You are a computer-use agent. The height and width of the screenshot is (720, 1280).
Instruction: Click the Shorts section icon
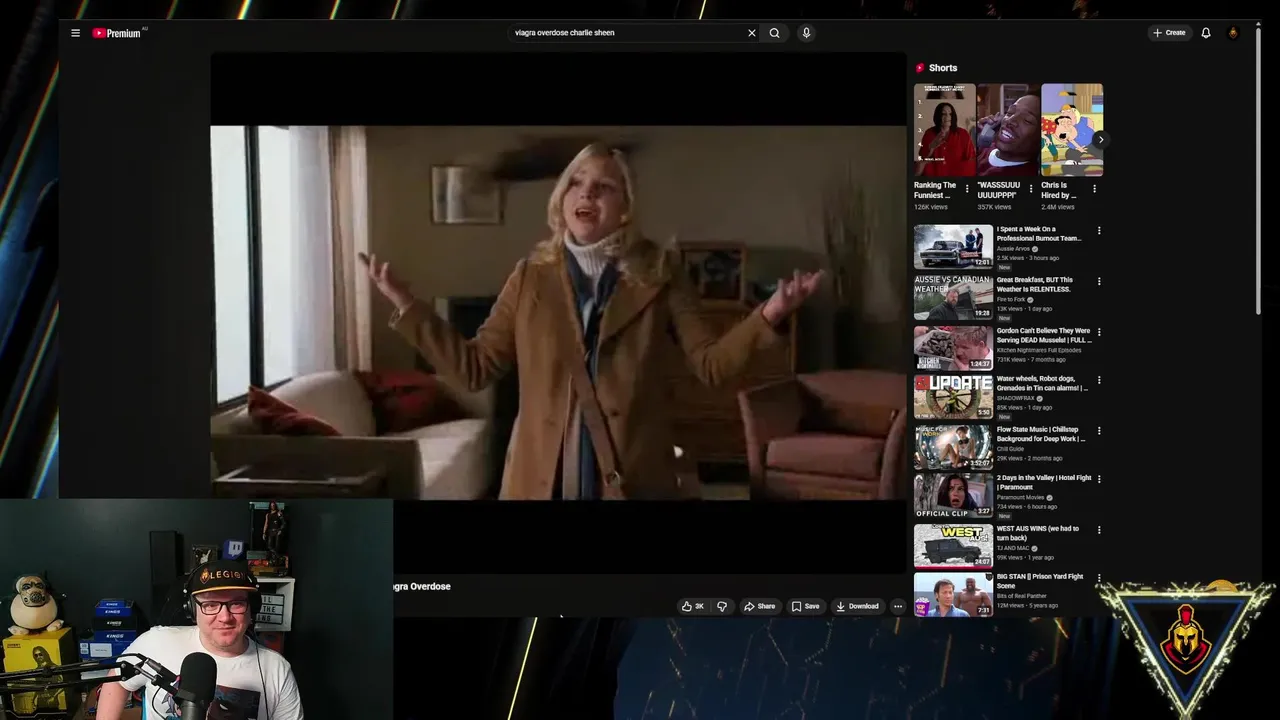(920, 68)
